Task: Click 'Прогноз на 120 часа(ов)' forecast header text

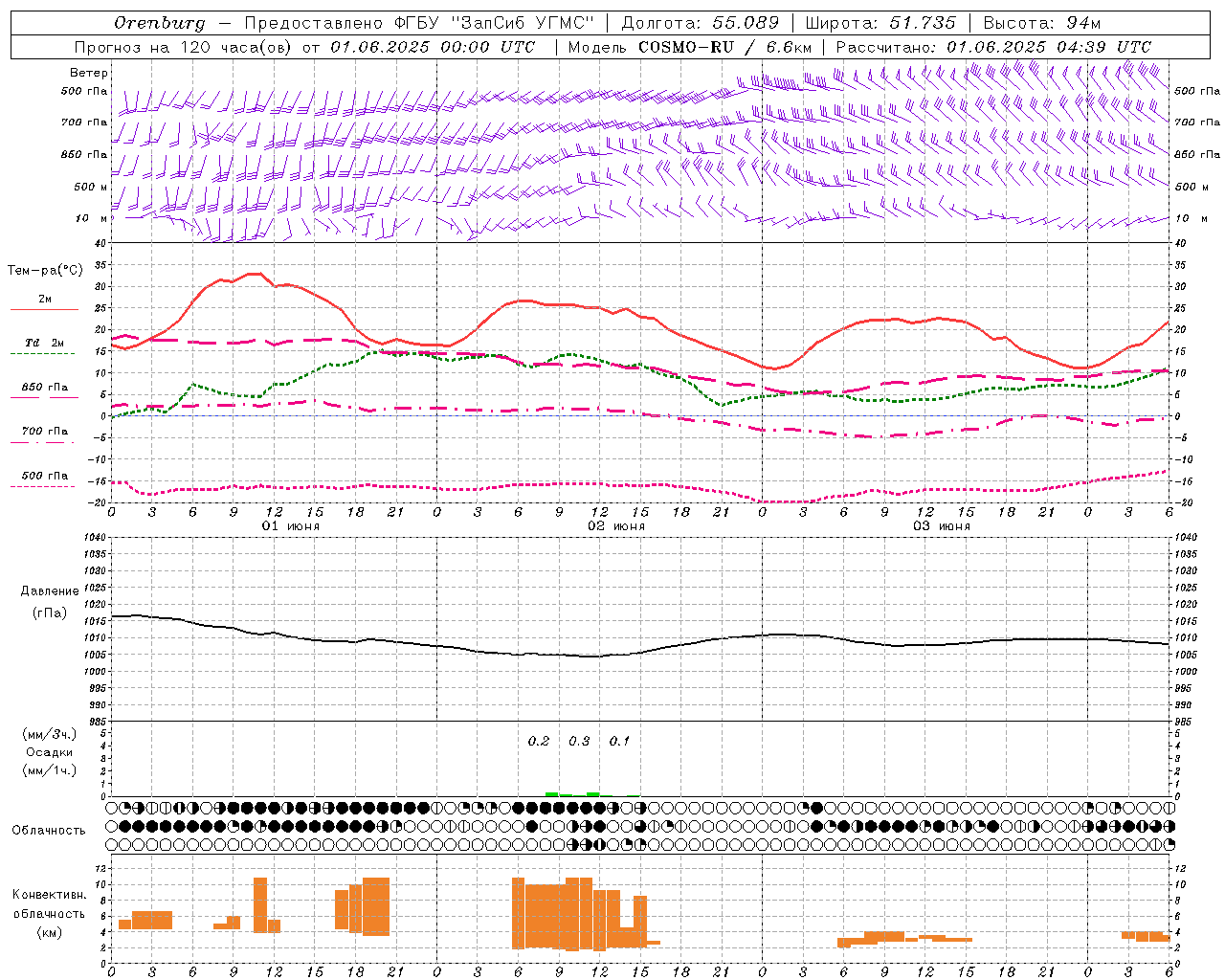Action: coord(184,47)
